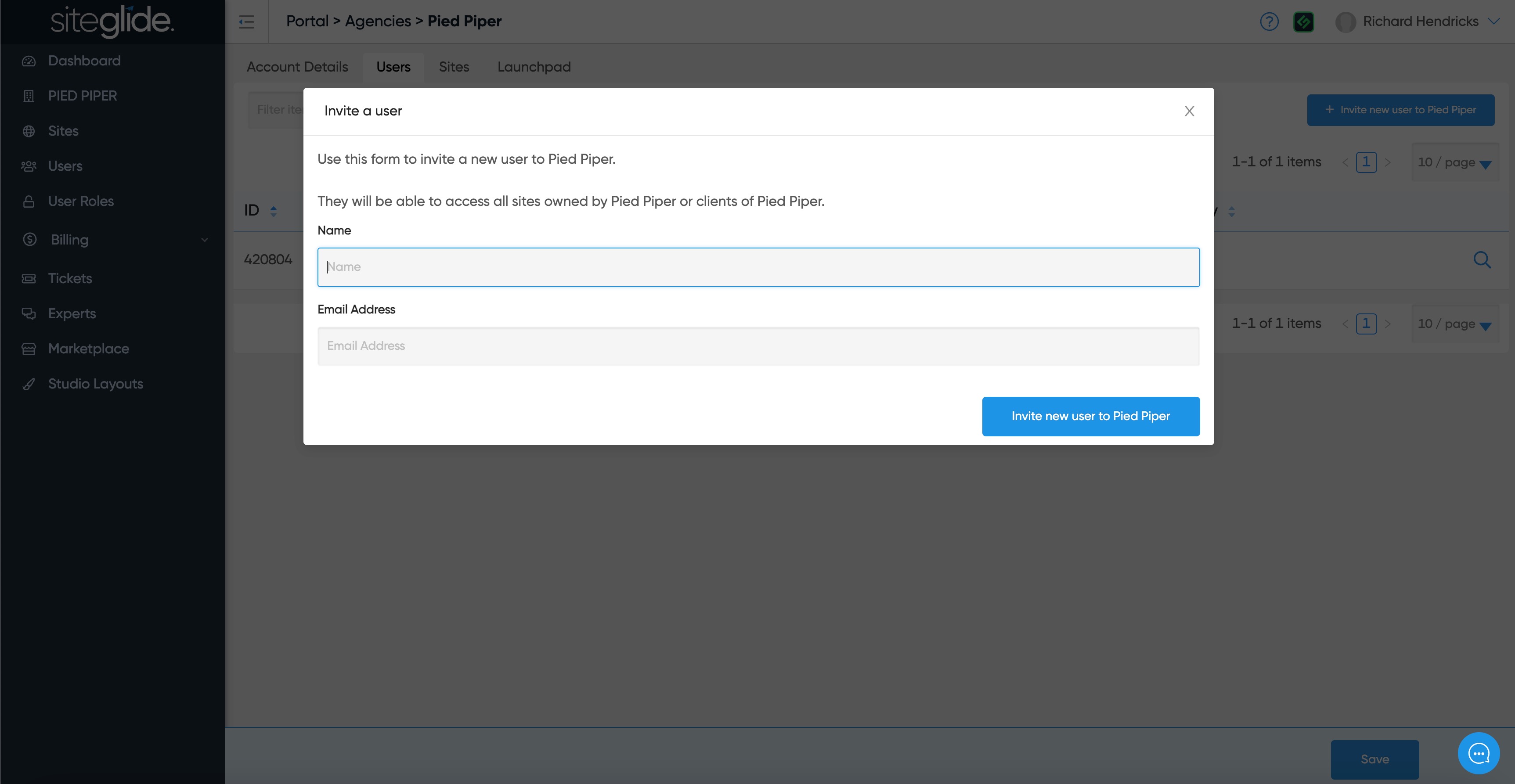Focus the Email Address input field
This screenshot has height=784, width=1515.
coord(757,346)
